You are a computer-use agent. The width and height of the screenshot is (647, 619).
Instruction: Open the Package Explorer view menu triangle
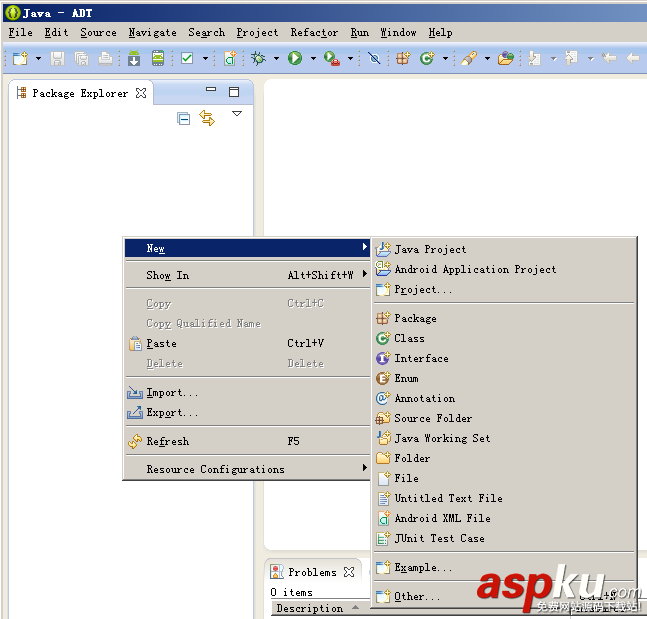click(x=237, y=113)
